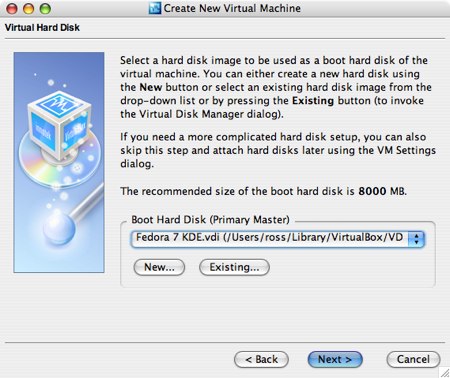450x378 pixels.
Task: Click the Create New Virtual Machine title
Action: [x=232, y=8]
